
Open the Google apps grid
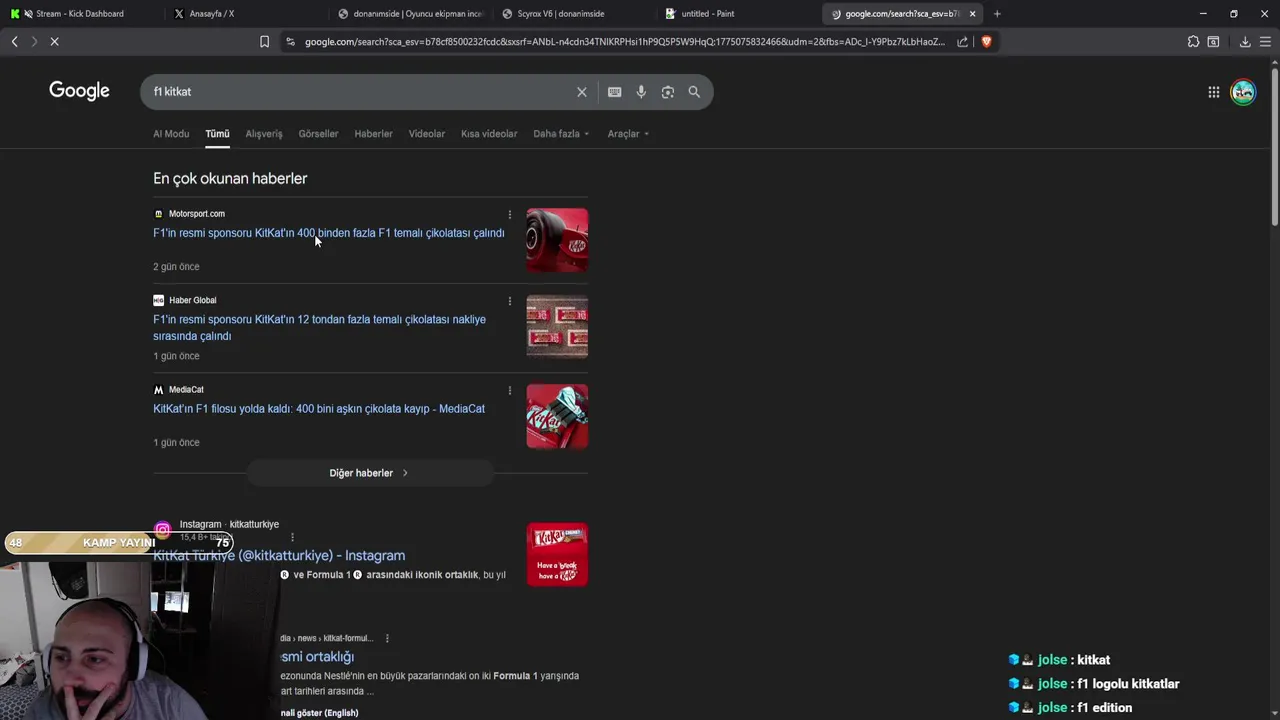1213,92
